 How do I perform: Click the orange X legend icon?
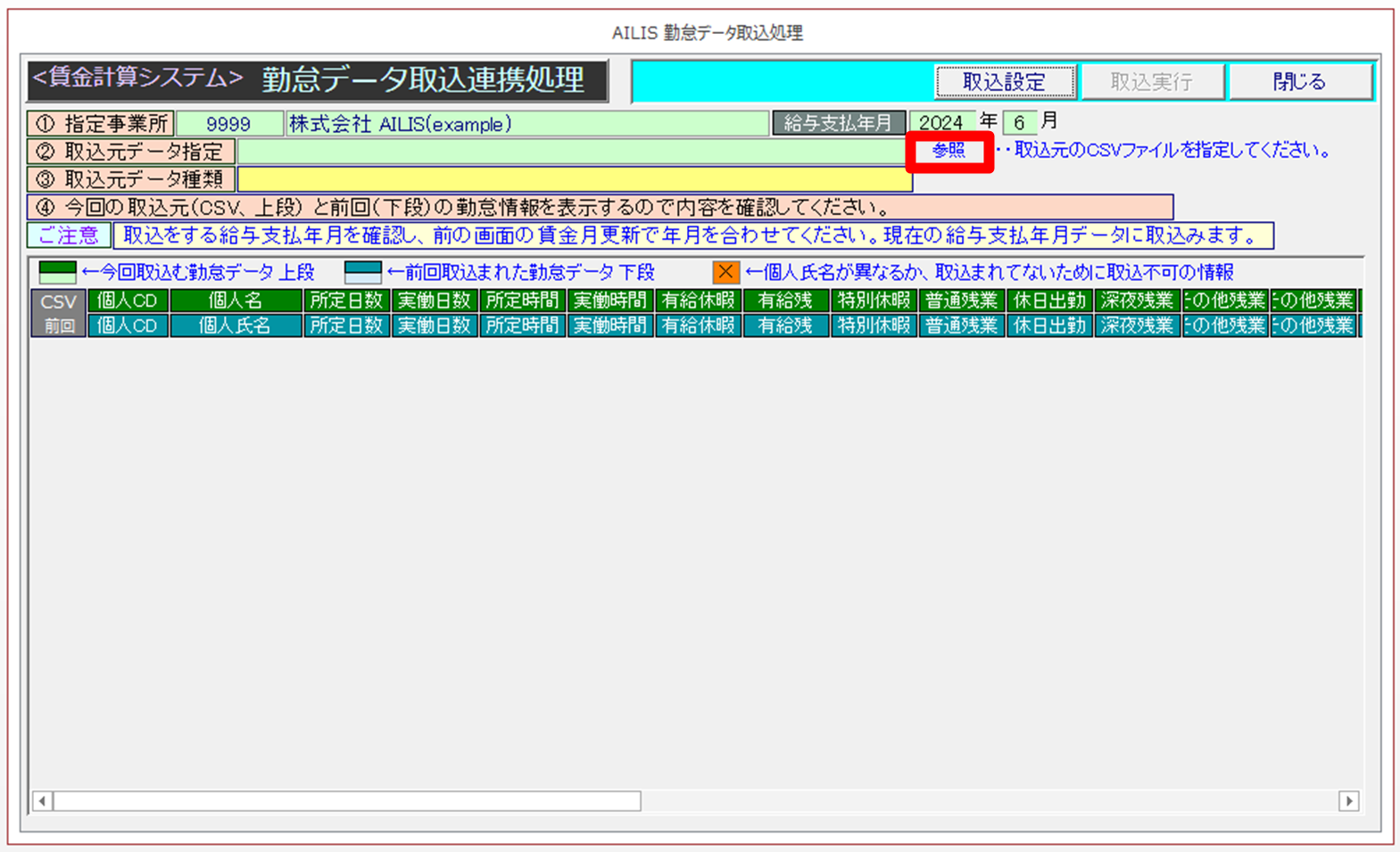(x=725, y=272)
